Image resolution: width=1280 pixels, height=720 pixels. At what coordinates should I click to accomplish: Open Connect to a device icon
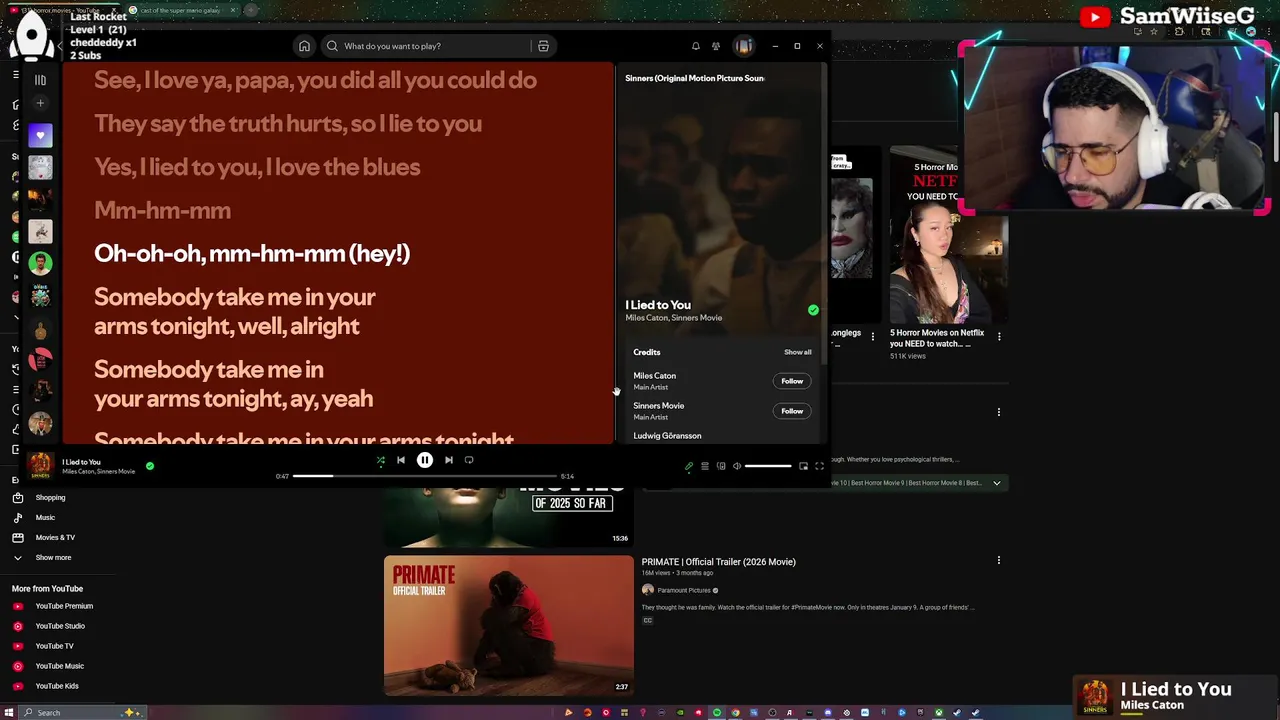pyautogui.click(x=721, y=466)
